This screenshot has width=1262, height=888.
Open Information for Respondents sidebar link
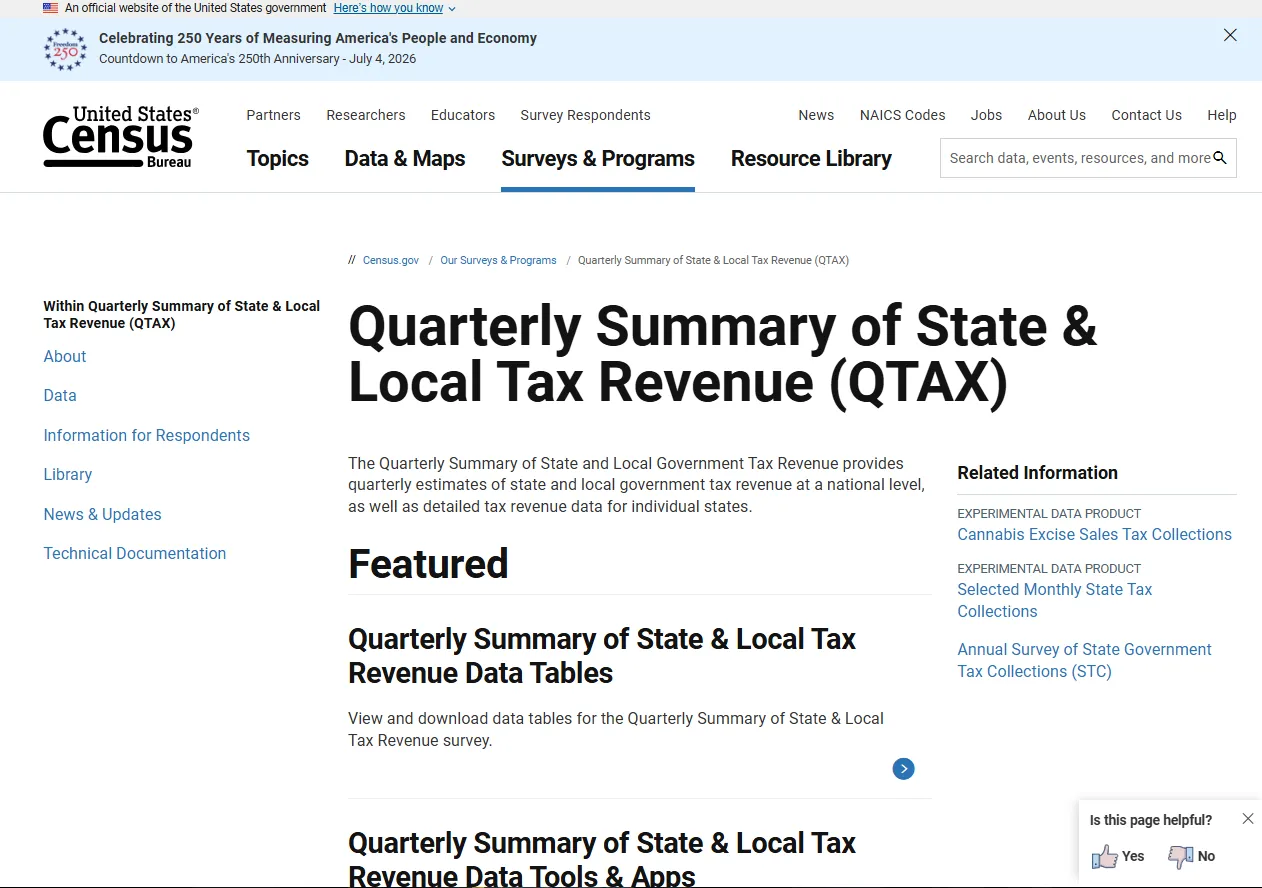146,435
